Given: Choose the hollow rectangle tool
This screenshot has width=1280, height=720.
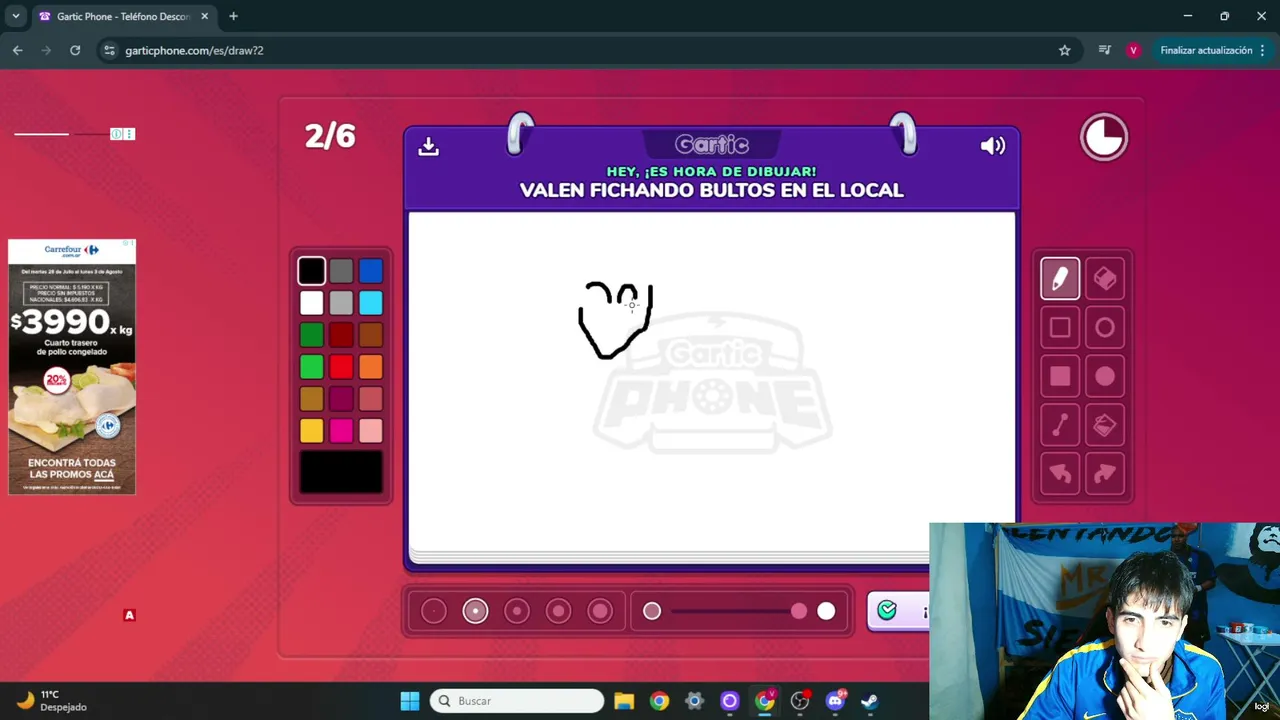Looking at the screenshot, I should click(x=1060, y=327).
